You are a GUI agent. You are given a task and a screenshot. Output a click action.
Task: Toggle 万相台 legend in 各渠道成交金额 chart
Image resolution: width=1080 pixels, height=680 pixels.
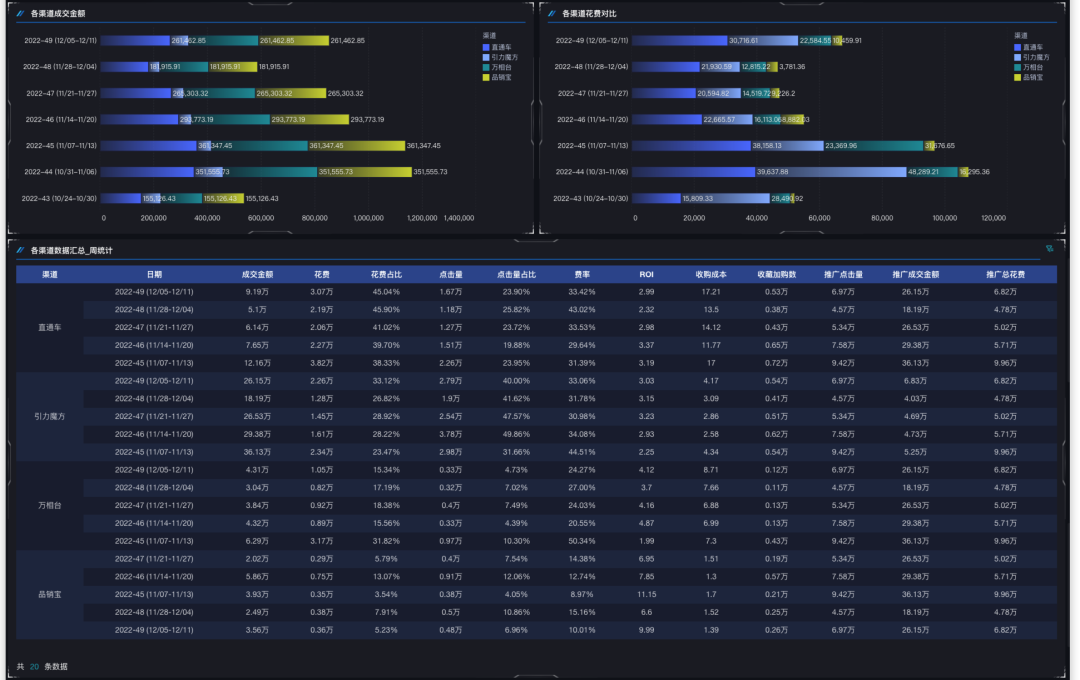point(497,68)
